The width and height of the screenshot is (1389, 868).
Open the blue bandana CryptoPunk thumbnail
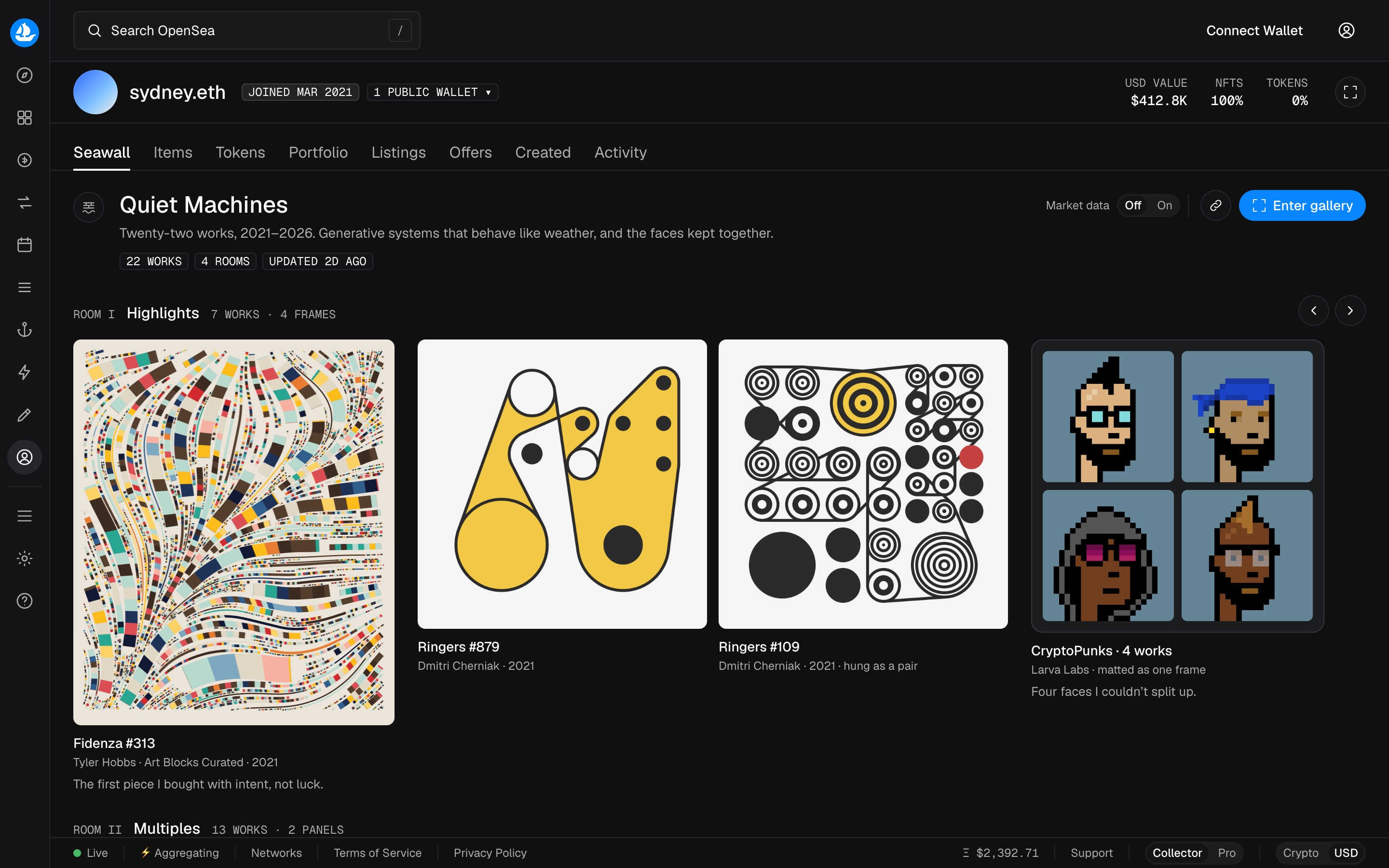pyautogui.click(x=1247, y=417)
